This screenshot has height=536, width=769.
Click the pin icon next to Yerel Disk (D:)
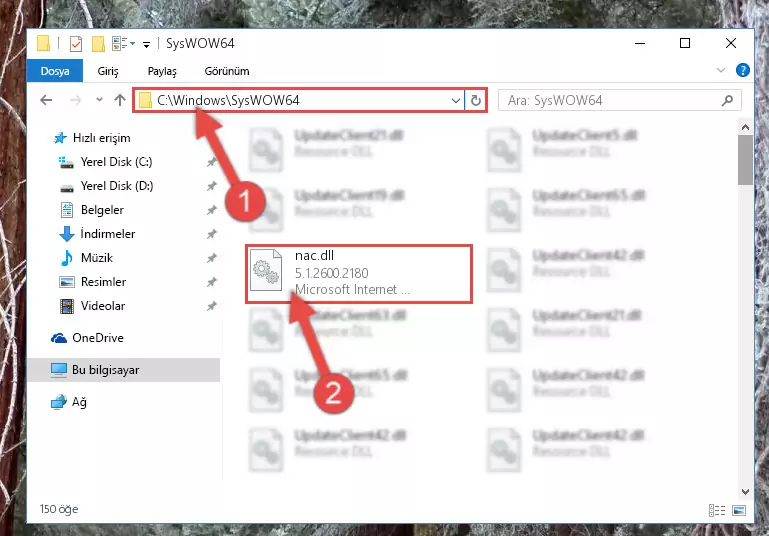[211, 186]
